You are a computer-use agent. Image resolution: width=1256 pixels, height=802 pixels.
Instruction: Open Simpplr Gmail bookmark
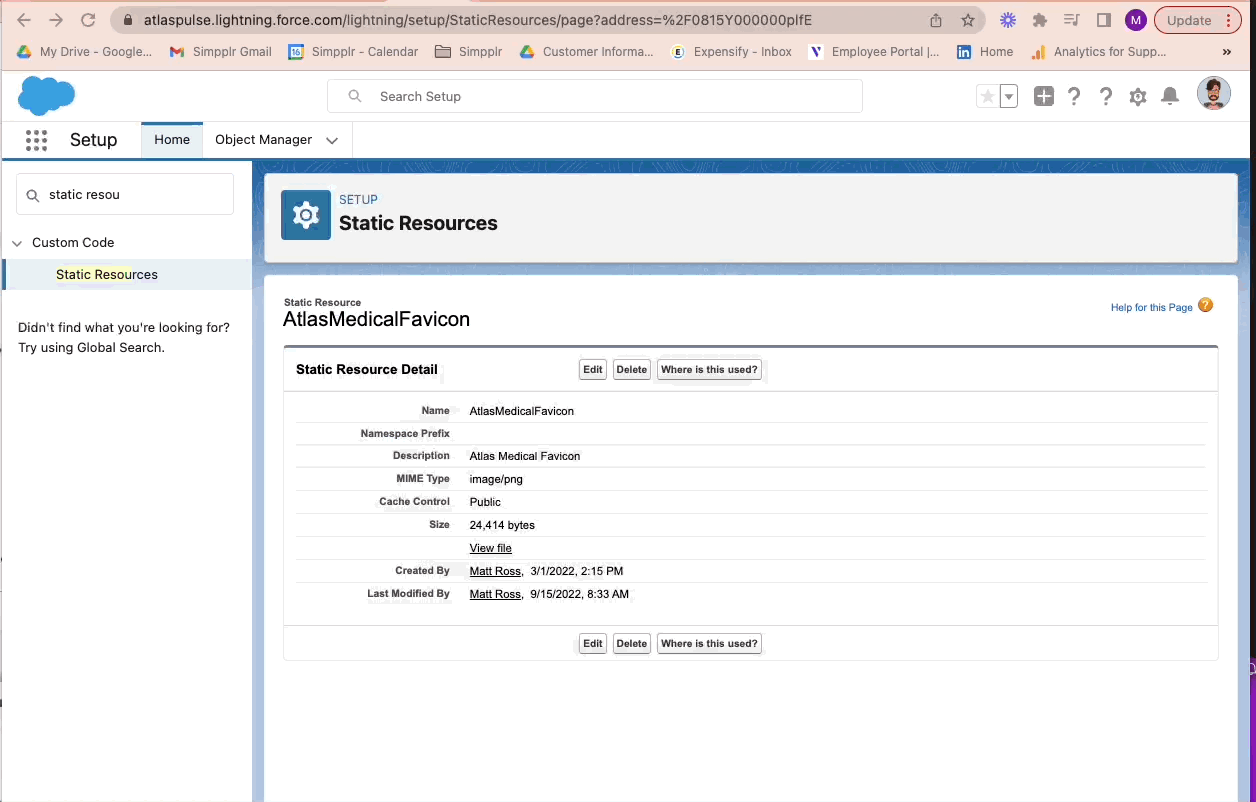220,52
